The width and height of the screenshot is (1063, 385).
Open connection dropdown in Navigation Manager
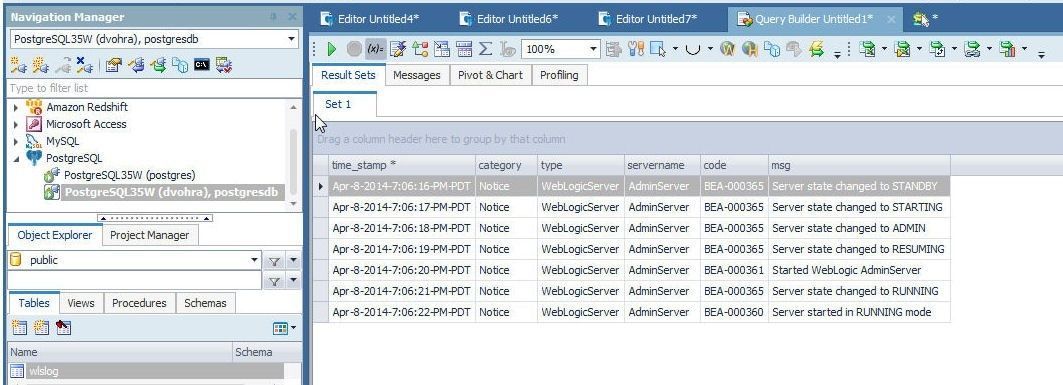click(292, 39)
